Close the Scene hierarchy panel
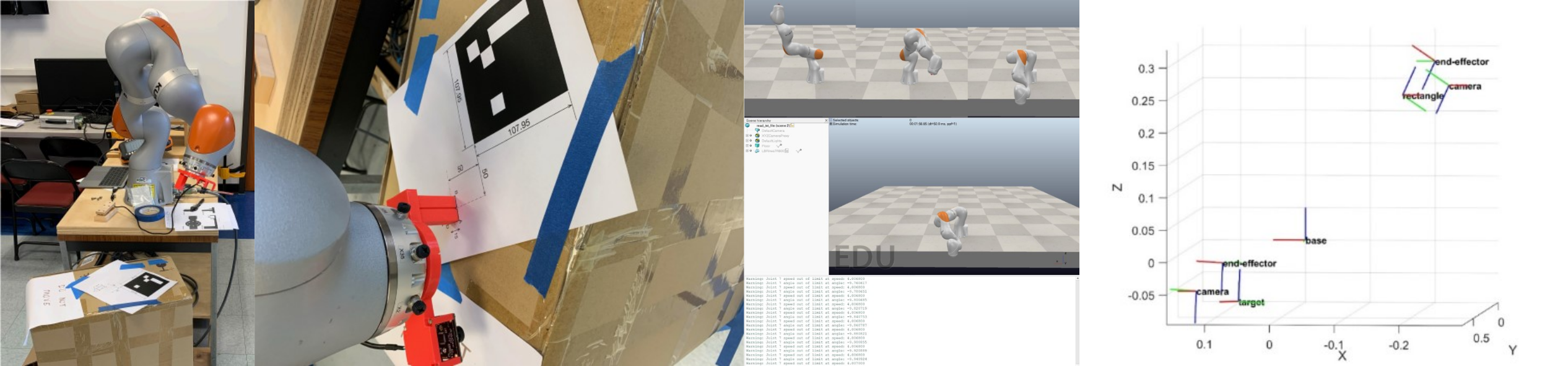Screen dimensions: 1568x366 tap(826, 120)
